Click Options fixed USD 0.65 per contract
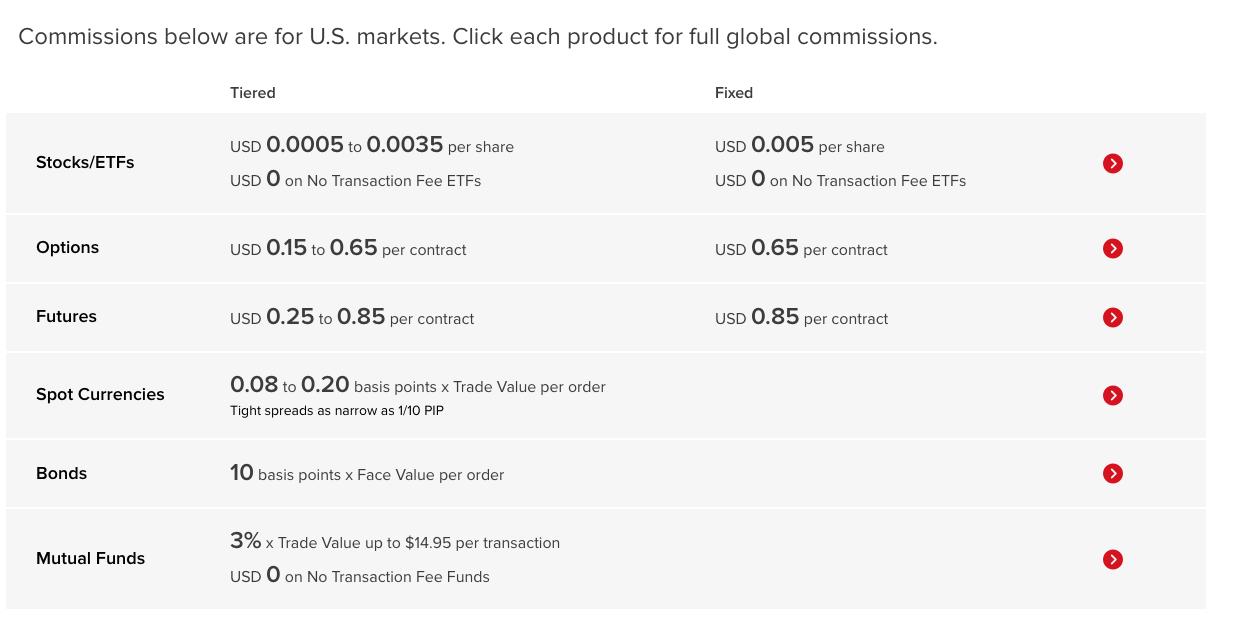Viewport: 1233px width, 629px height. [801, 249]
